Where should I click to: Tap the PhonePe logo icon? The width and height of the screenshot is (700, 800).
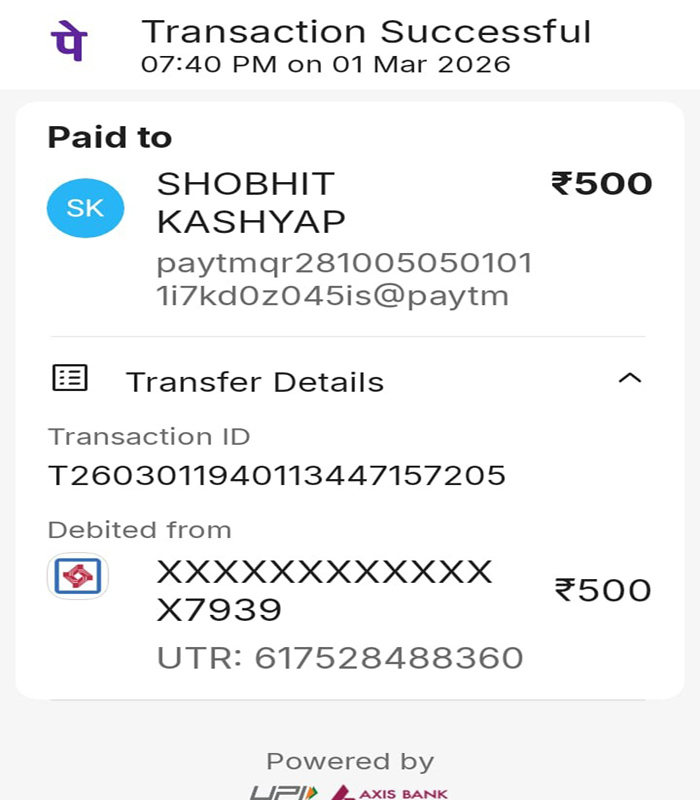pyautogui.click(x=69, y=41)
